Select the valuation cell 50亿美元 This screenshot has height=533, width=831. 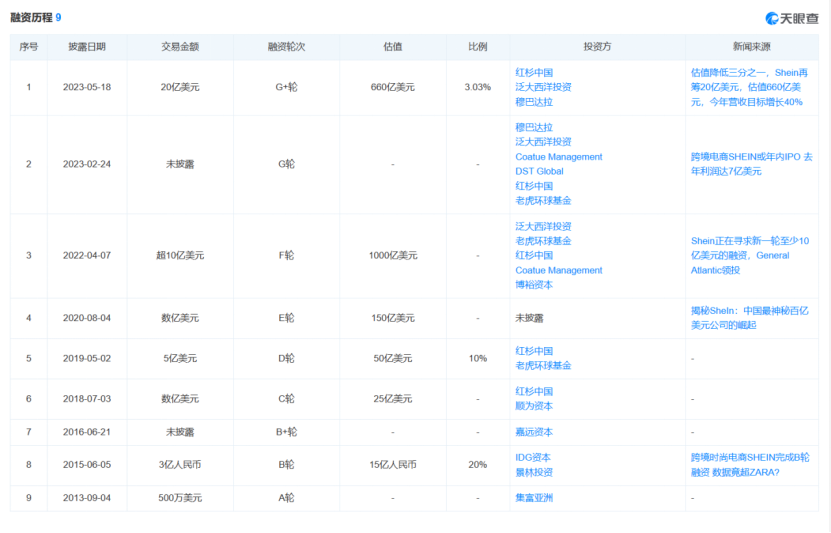[393, 358]
